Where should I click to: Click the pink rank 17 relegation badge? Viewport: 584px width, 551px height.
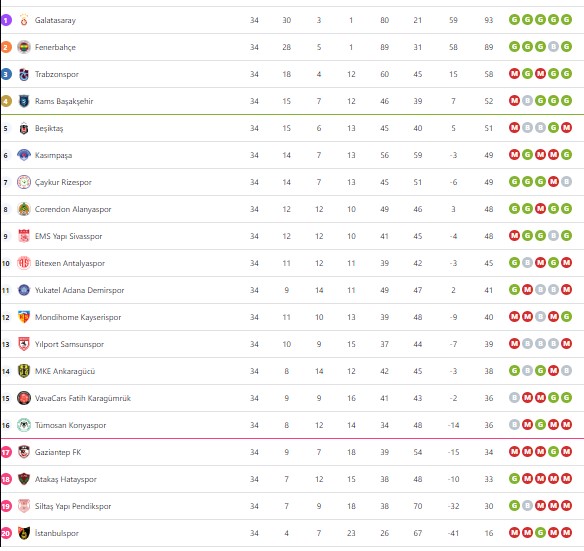(6, 452)
